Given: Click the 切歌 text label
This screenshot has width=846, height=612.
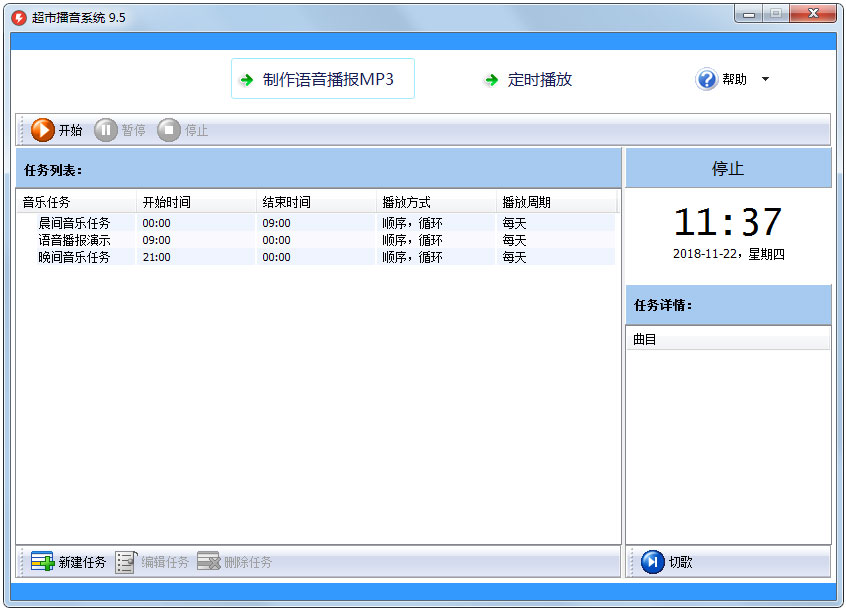Looking at the screenshot, I should [x=680, y=562].
